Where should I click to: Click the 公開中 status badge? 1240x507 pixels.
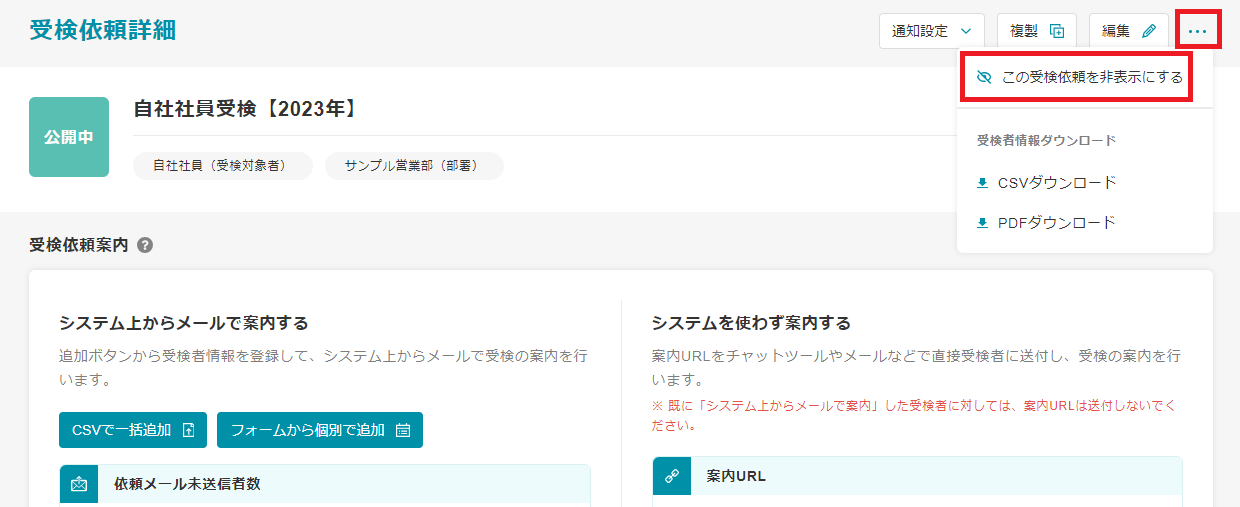tap(69, 137)
